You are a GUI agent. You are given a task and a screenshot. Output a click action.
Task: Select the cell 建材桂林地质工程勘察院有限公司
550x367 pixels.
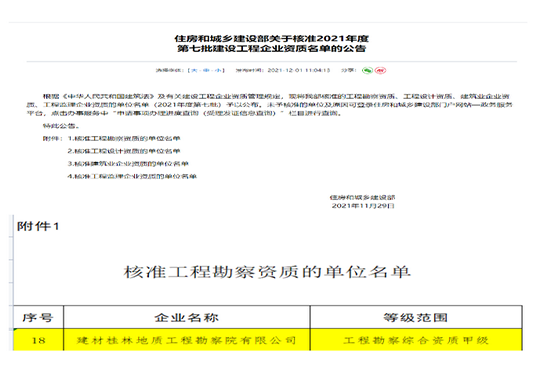(x=187, y=340)
